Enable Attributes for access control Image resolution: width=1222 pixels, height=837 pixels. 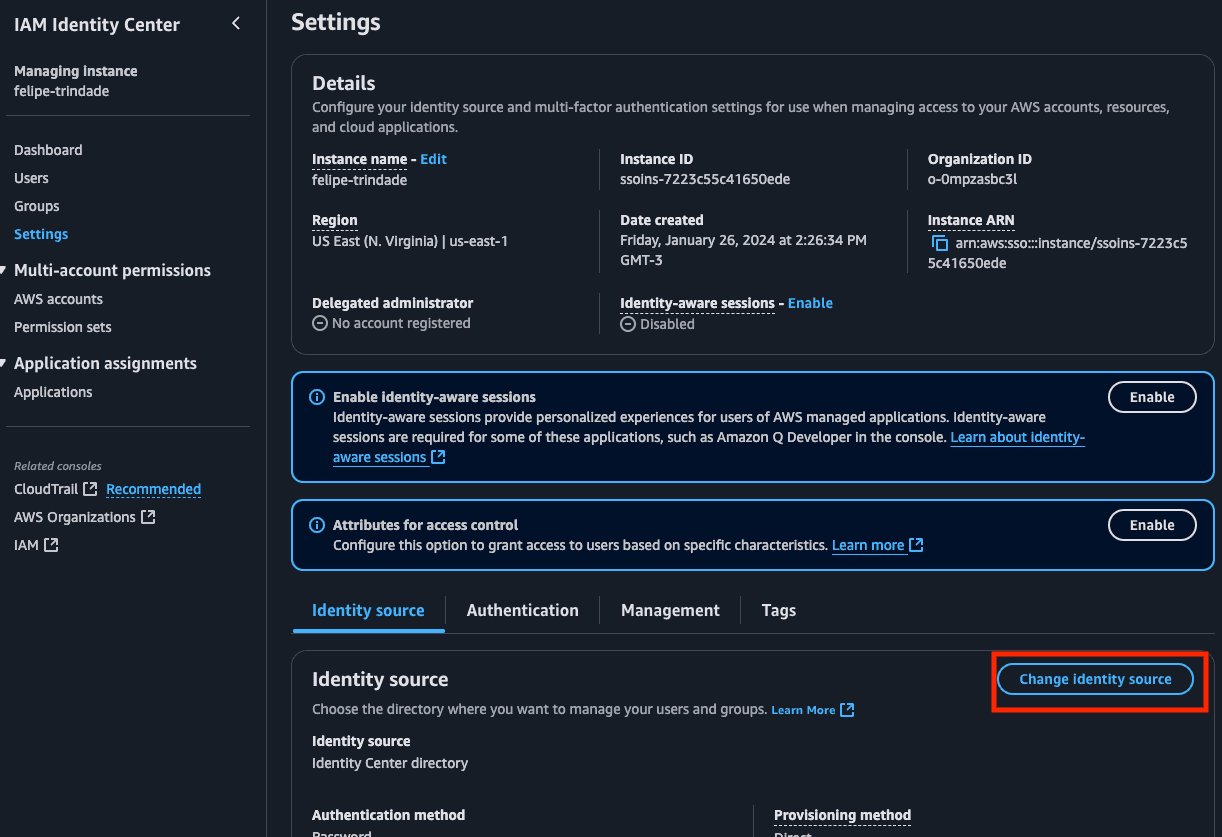point(1152,525)
